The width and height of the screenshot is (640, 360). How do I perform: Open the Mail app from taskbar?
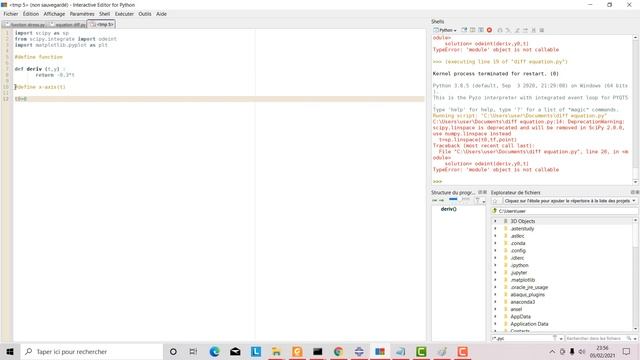pyautogui.click(x=235, y=351)
